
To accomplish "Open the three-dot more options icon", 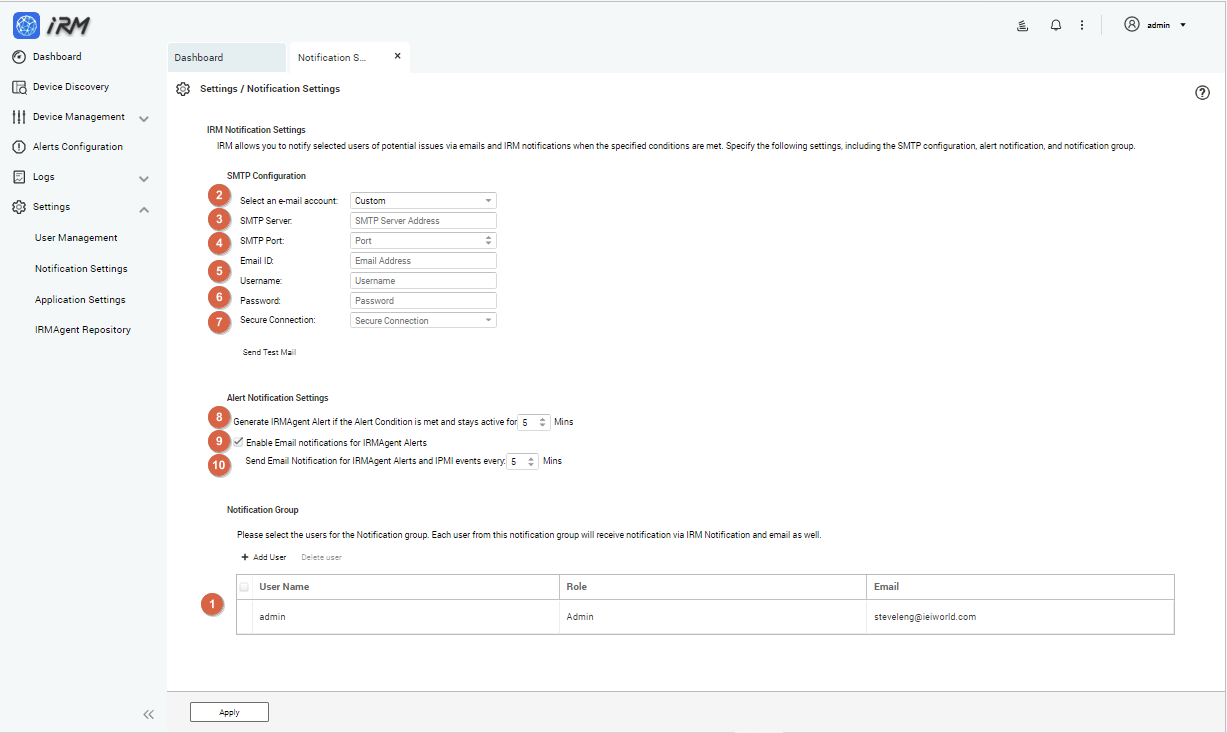I will click(1082, 24).
